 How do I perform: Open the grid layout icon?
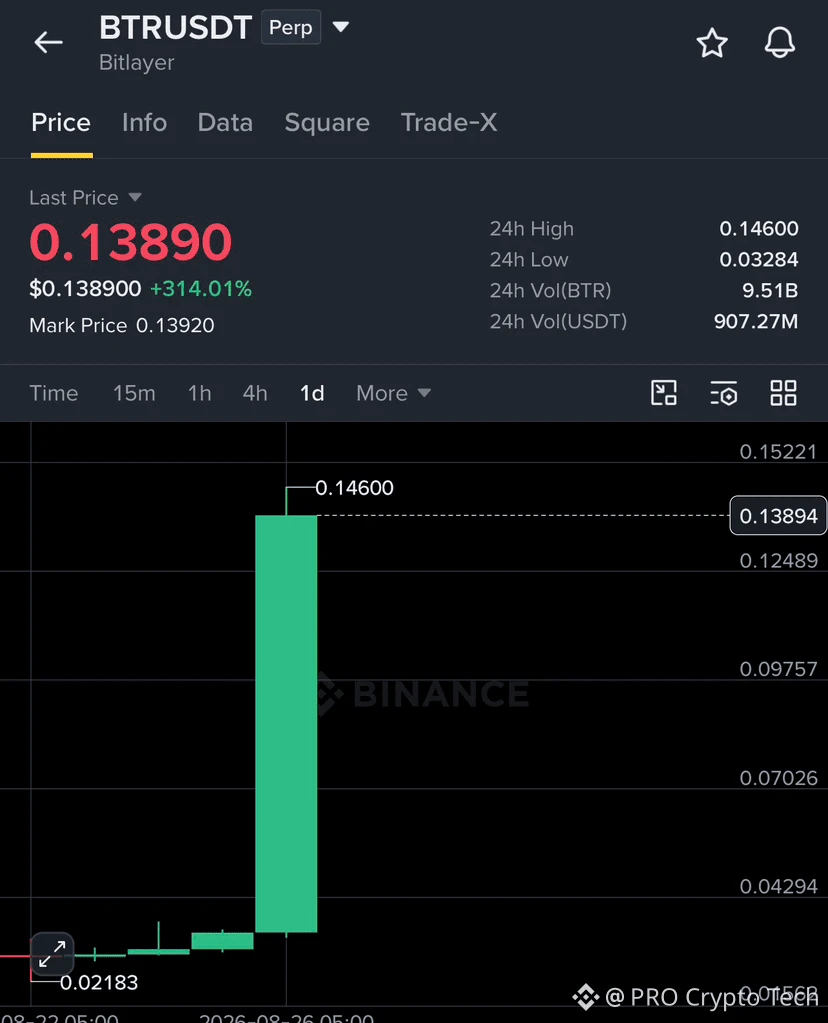[783, 393]
